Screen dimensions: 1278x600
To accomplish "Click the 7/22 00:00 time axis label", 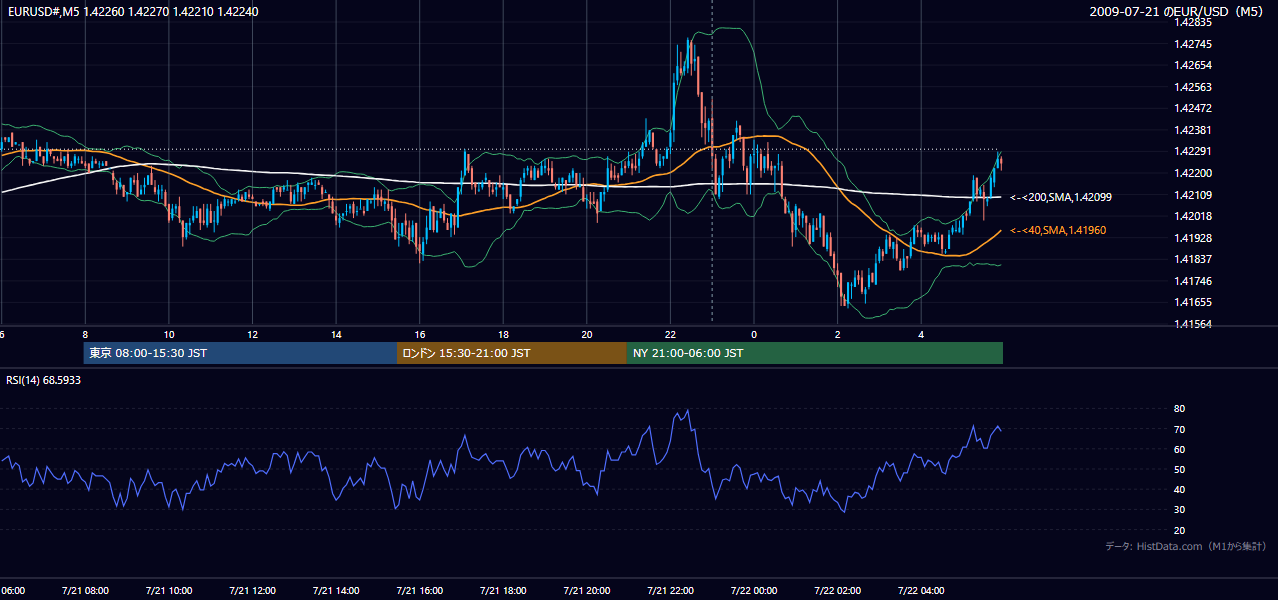I will point(754,591).
